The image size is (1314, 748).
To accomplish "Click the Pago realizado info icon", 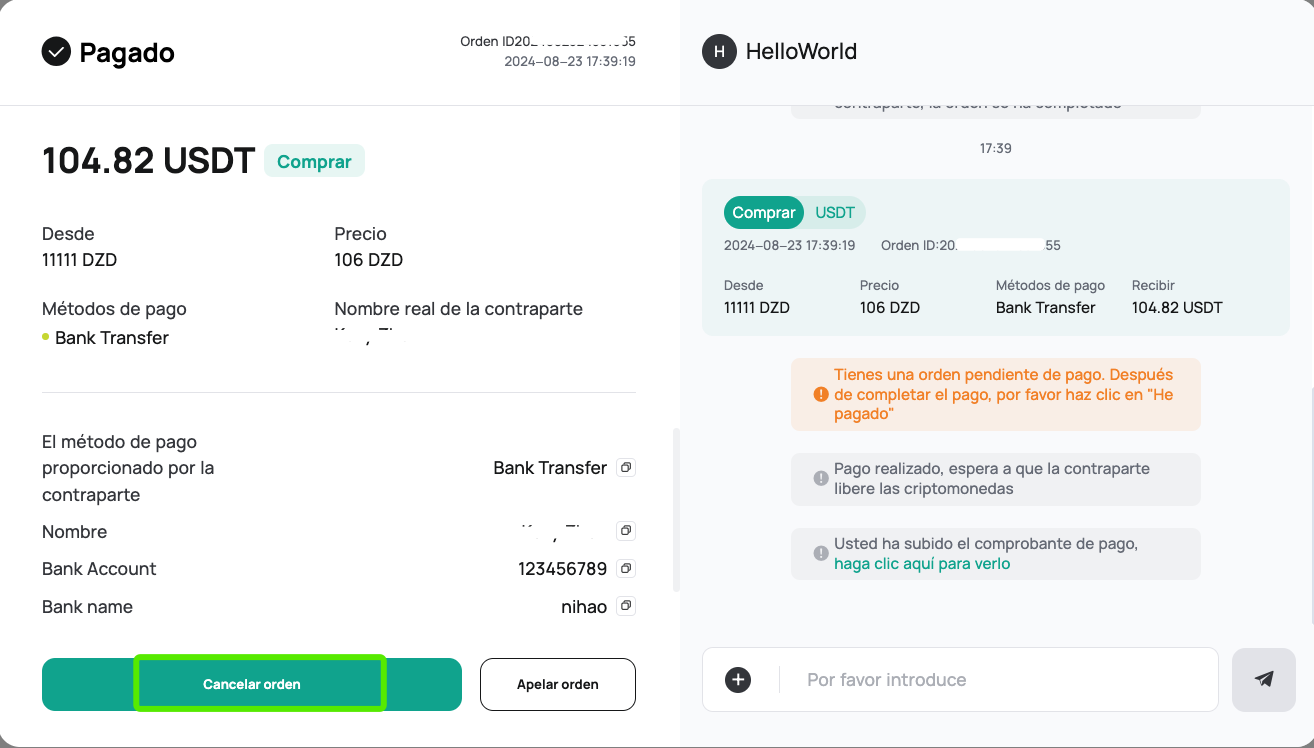I will pyautogui.click(x=820, y=479).
